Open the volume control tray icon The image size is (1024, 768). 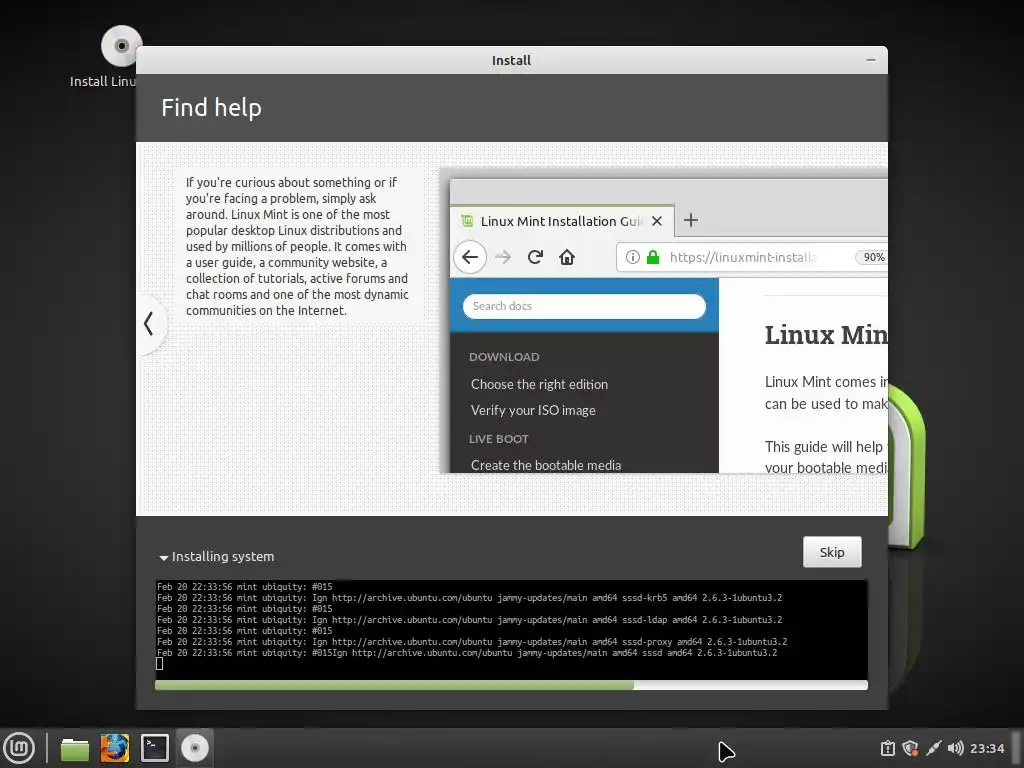coord(955,748)
